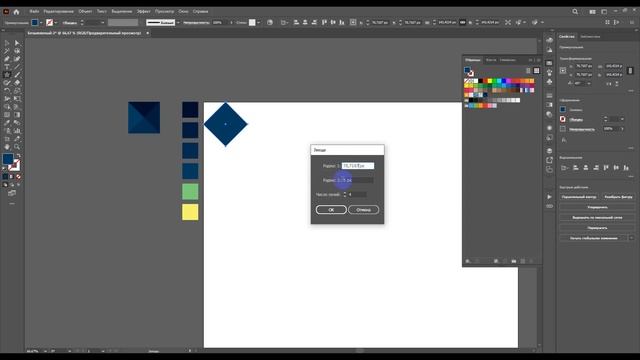Select the Star shape tool

7,75
